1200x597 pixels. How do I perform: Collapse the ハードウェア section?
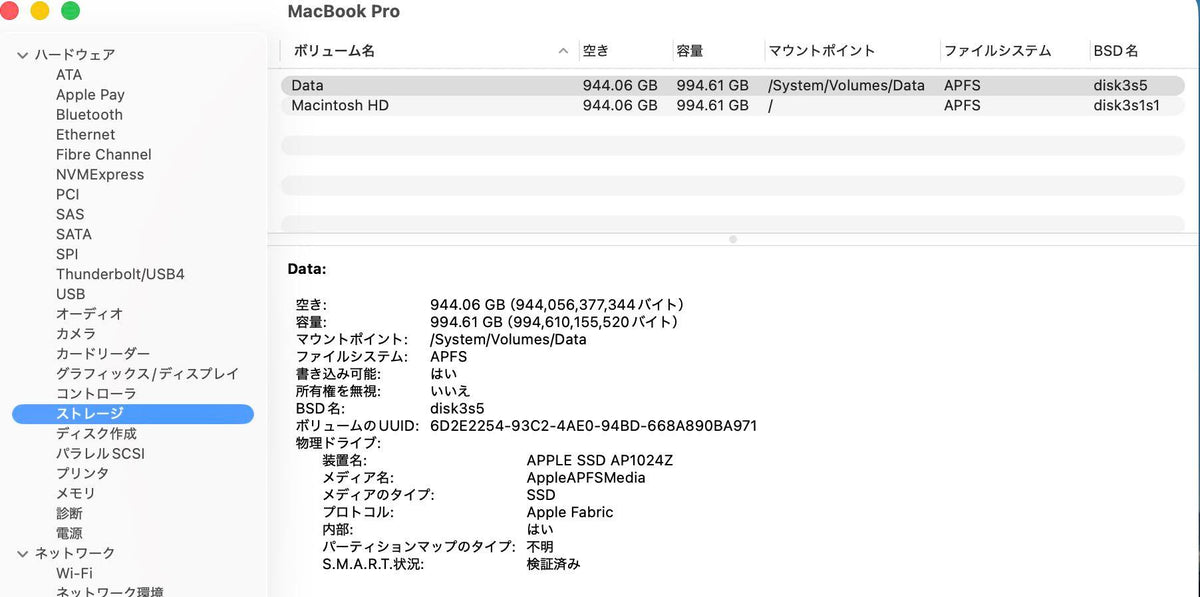pyautogui.click(x=23, y=55)
